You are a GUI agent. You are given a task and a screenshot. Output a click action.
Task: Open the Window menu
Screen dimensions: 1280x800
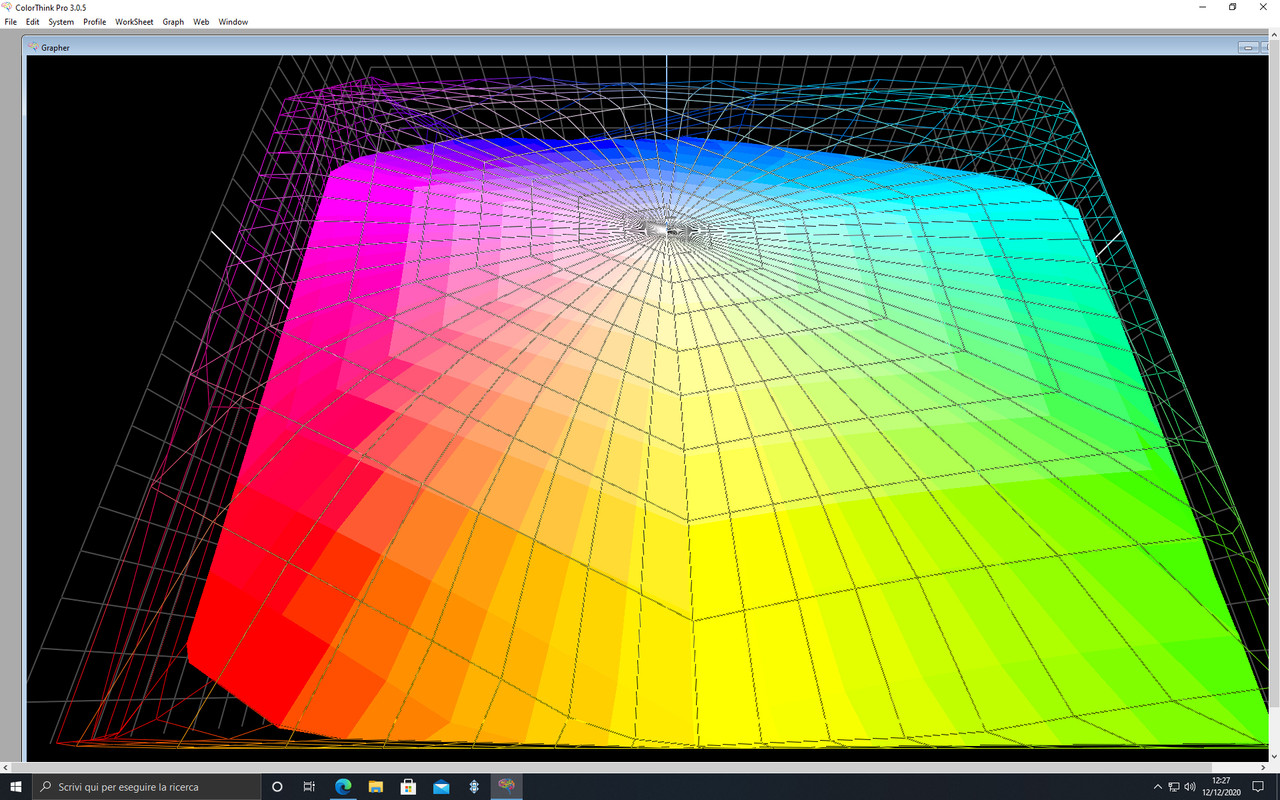pyautogui.click(x=233, y=21)
